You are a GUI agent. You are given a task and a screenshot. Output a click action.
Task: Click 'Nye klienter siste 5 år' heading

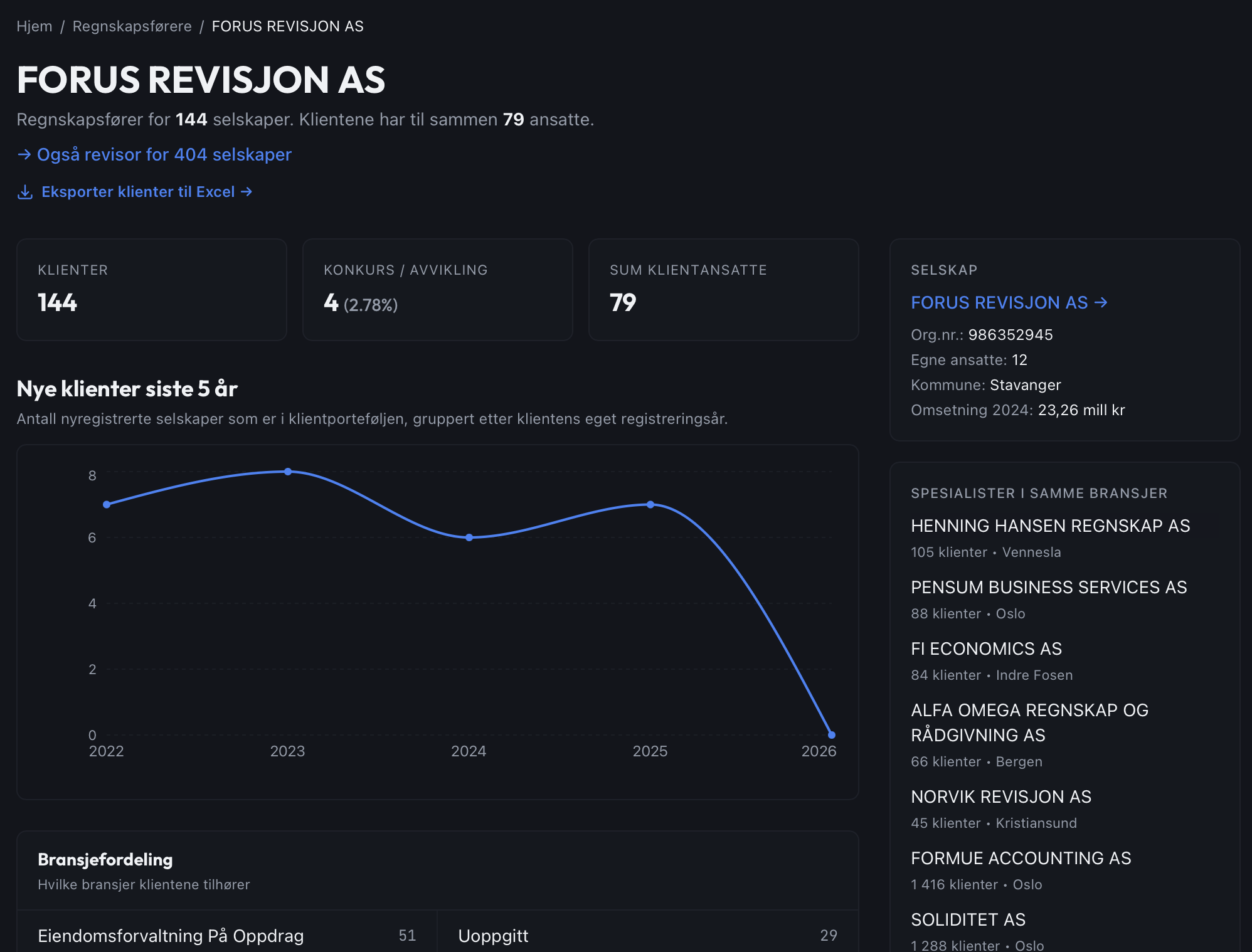coord(127,389)
